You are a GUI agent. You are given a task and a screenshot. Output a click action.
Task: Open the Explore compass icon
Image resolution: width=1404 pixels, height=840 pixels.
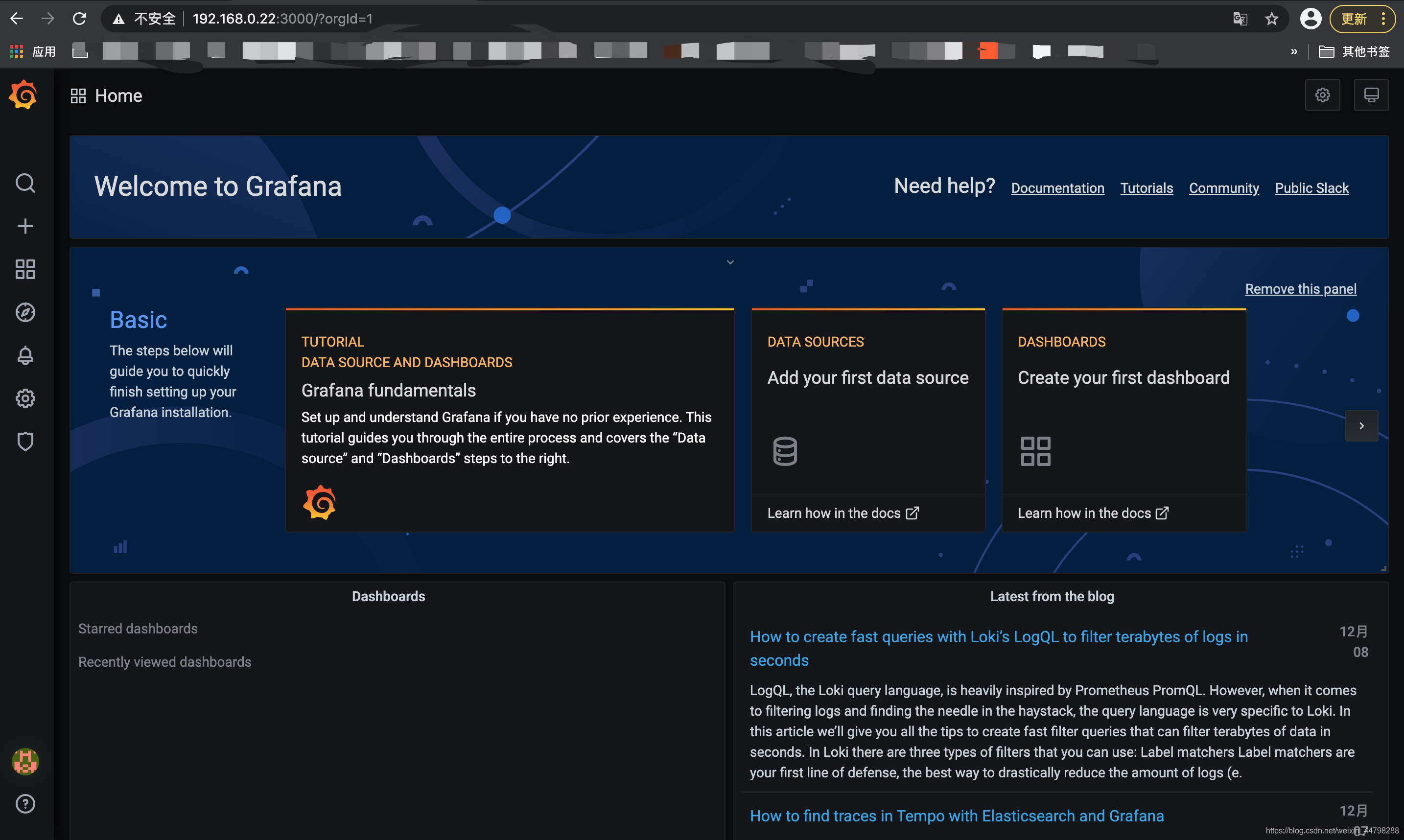(x=25, y=312)
